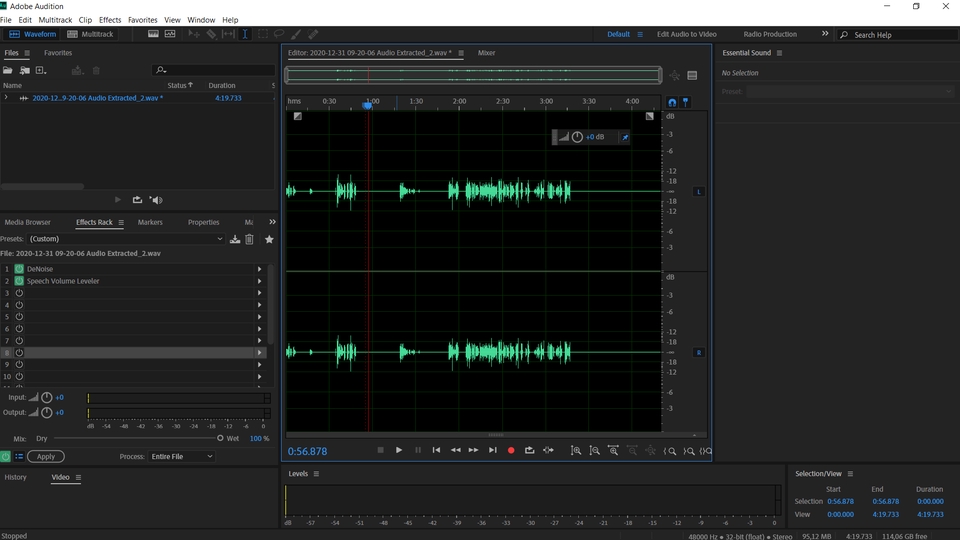Toggle power for effect slot 8
960x540 pixels.
tap(19, 353)
